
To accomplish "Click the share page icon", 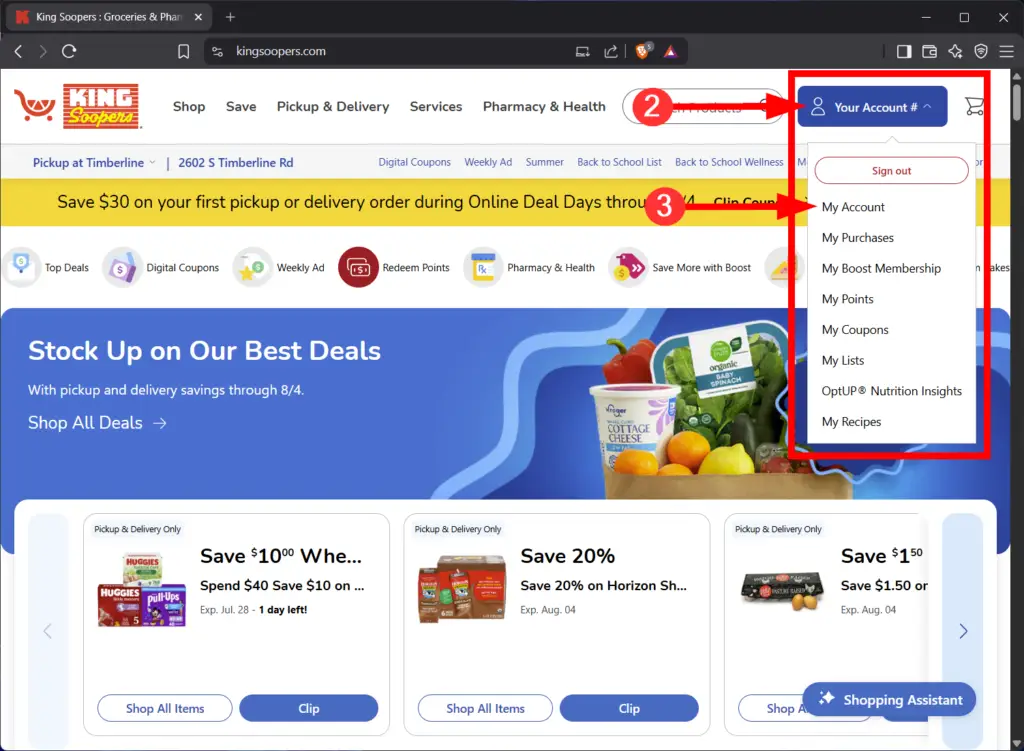I will [611, 51].
